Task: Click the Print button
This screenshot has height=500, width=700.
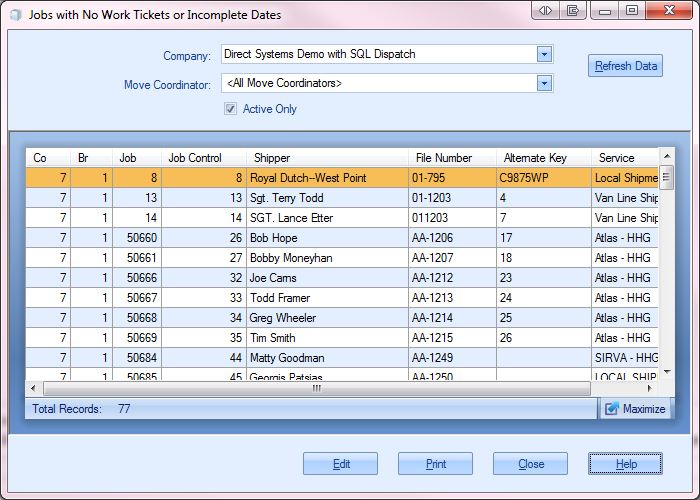Action: [x=435, y=464]
